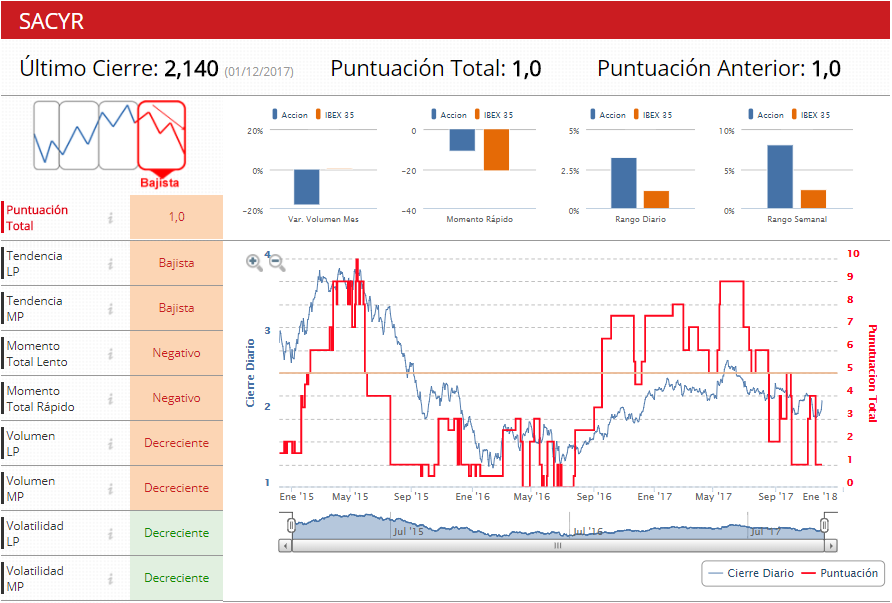
Task: Click the orange IBEX 35 bar in Momento Rápido
Action: pyautogui.click(x=496, y=150)
